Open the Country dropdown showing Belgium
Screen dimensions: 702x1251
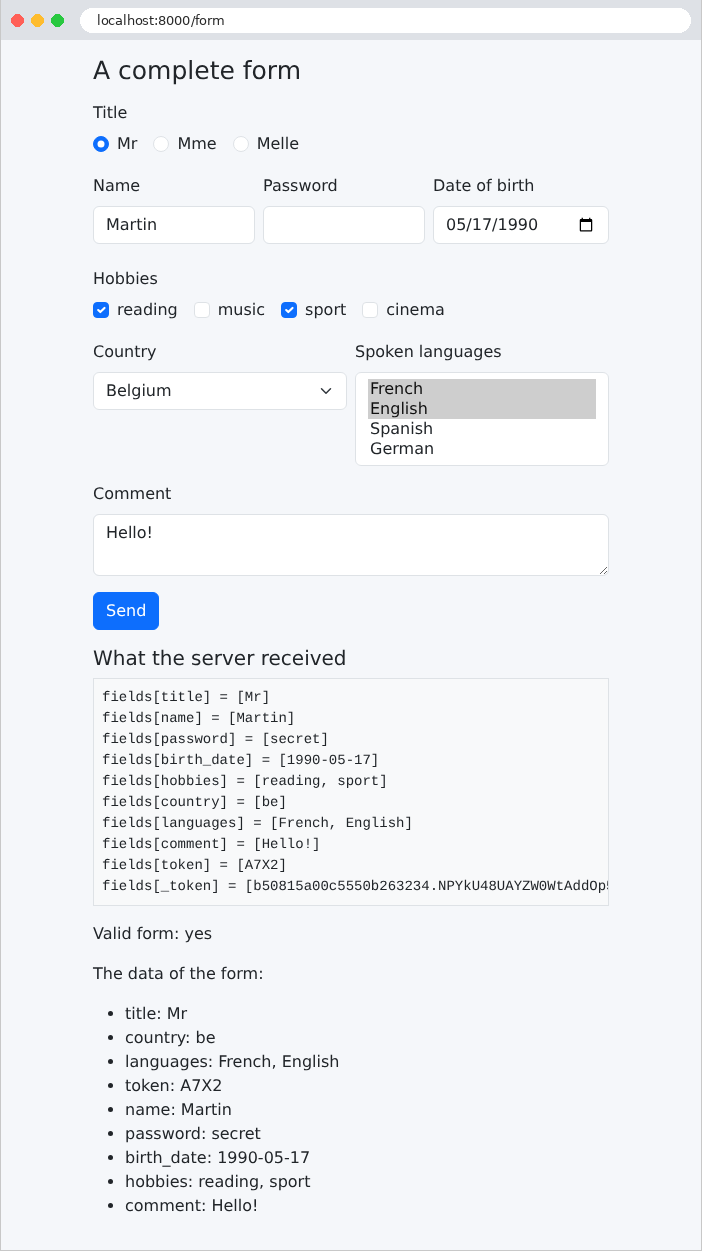(220, 391)
